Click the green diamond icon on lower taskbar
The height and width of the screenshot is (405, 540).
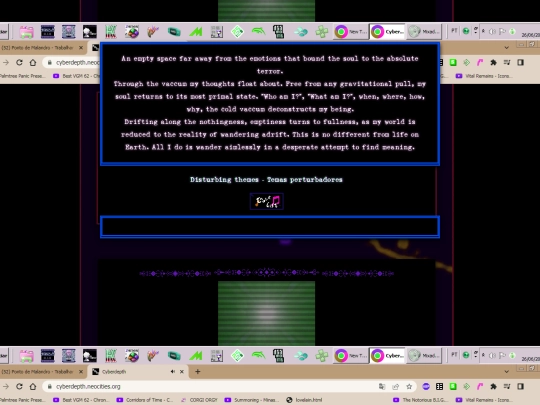(238, 356)
